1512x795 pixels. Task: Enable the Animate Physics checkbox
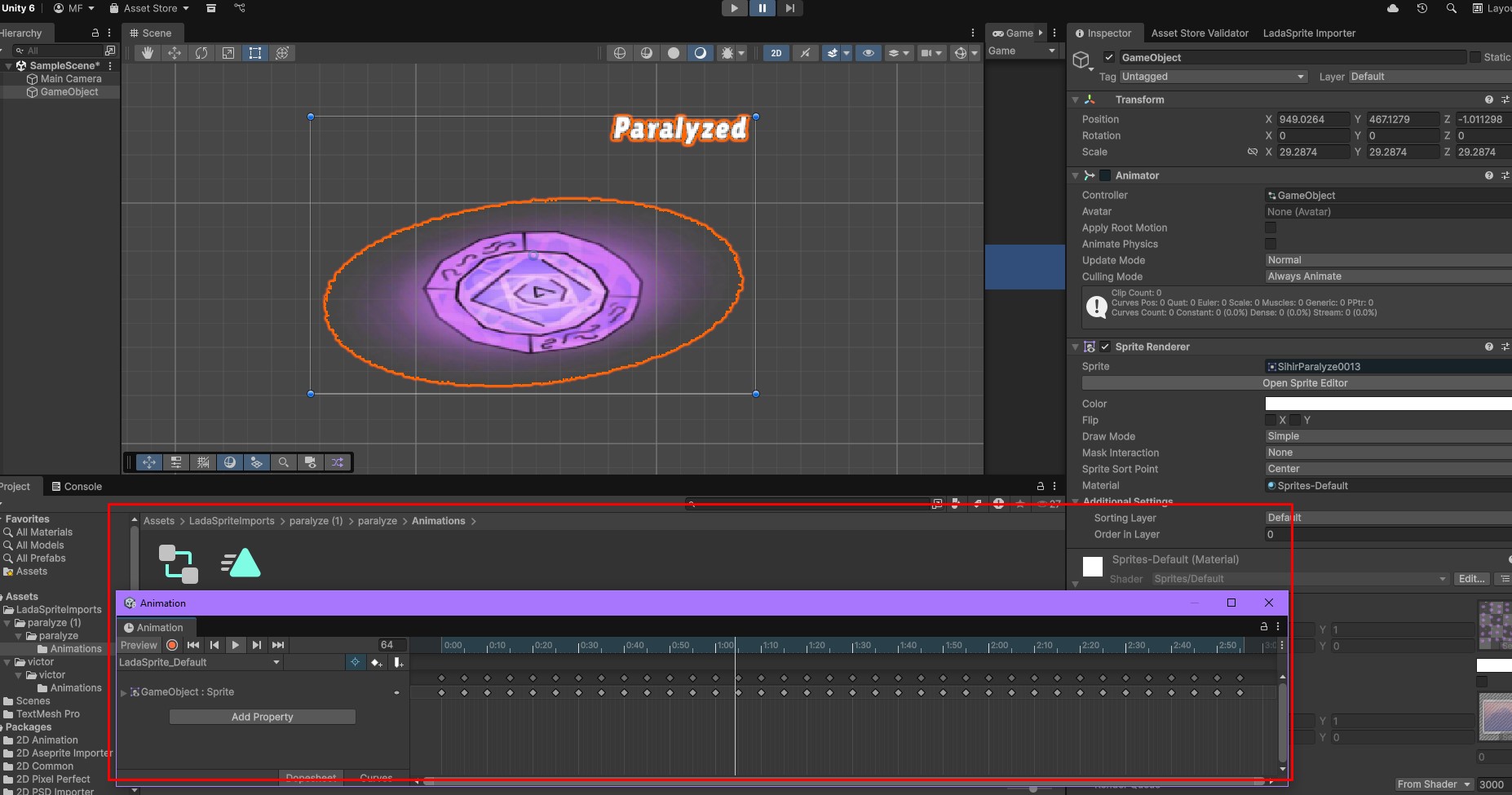click(1271, 244)
